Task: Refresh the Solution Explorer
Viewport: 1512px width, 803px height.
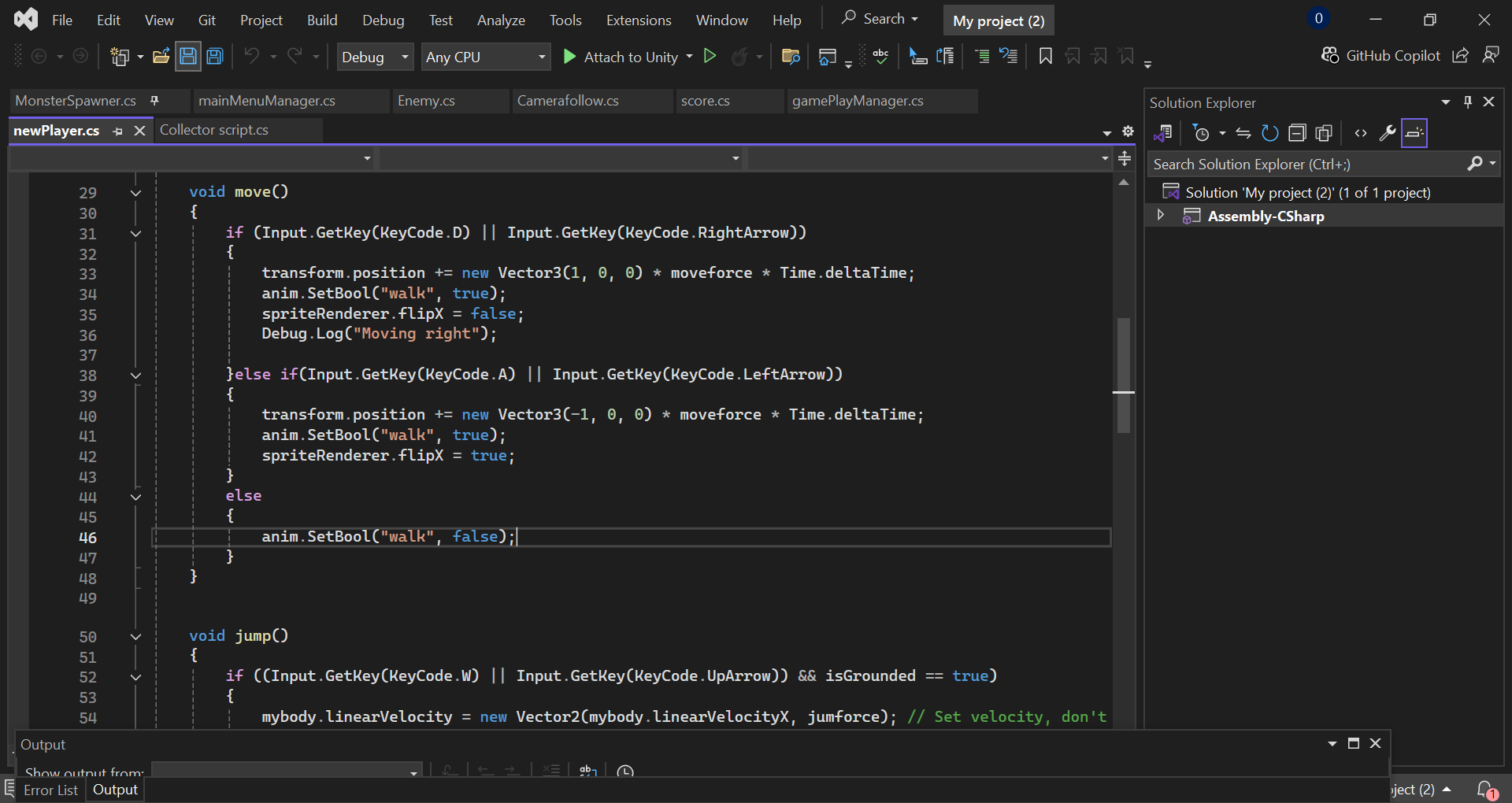Action: point(1269,133)
